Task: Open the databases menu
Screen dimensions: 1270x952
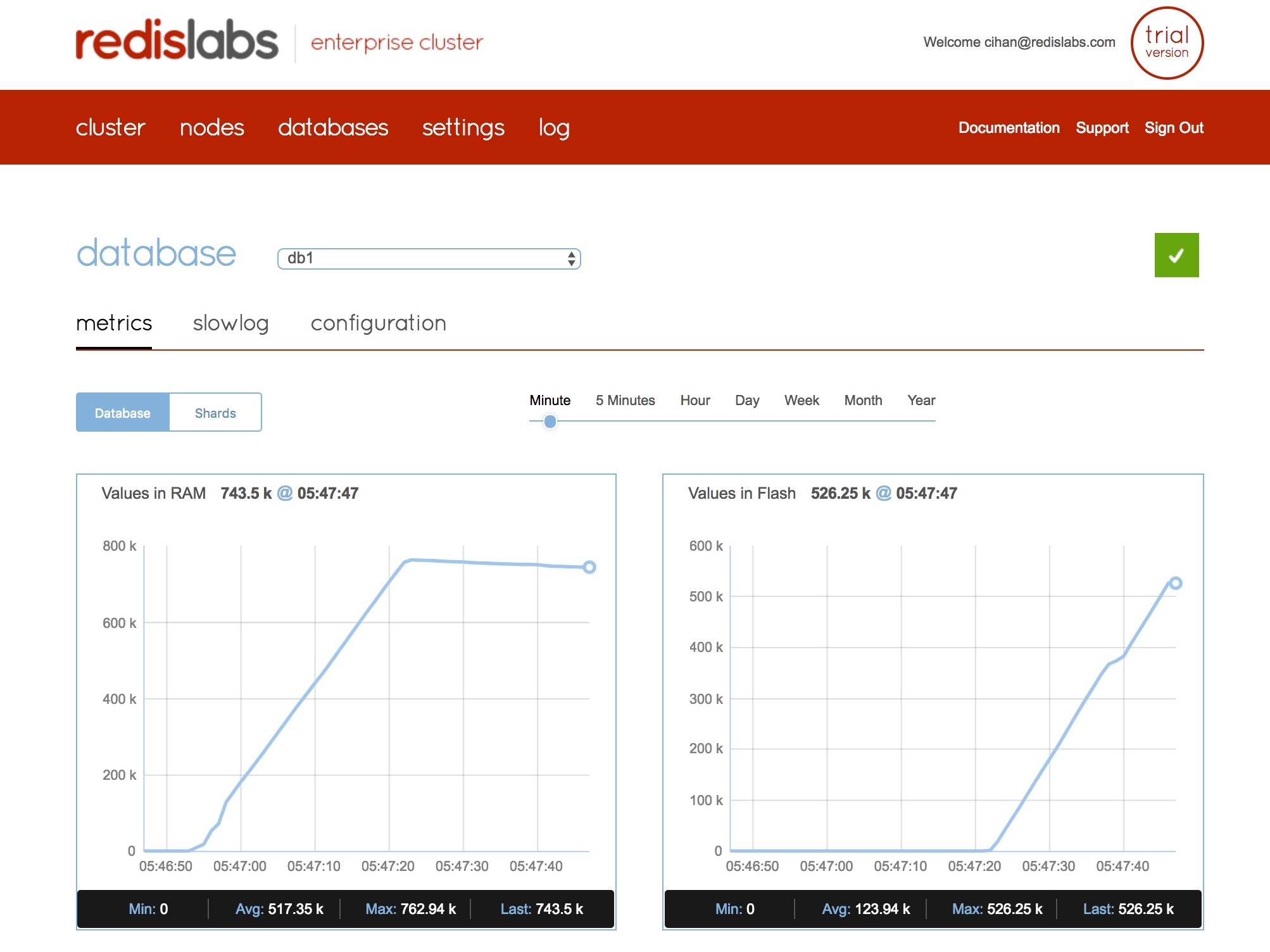Action: (333, 128)
